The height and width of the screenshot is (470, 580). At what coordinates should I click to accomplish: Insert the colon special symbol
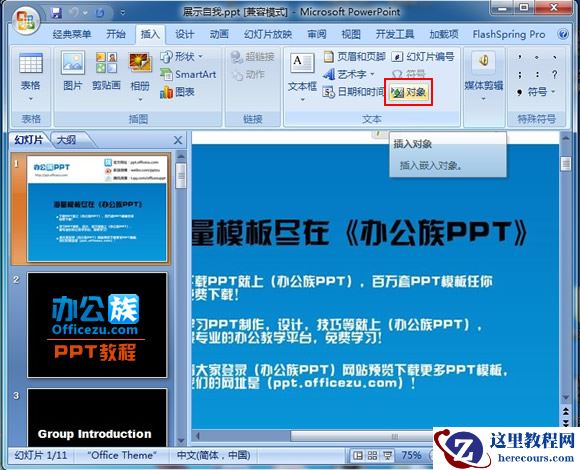tap(537, 74)
